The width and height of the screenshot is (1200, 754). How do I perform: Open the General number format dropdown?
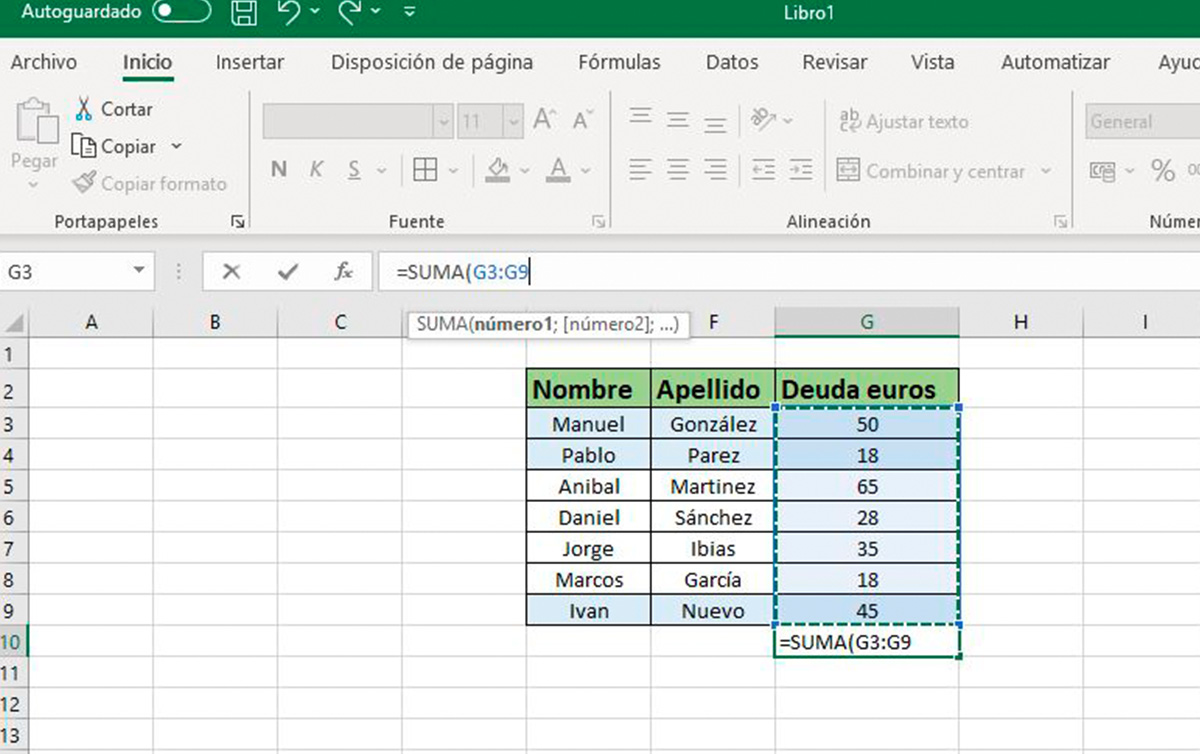[1142, 122]
